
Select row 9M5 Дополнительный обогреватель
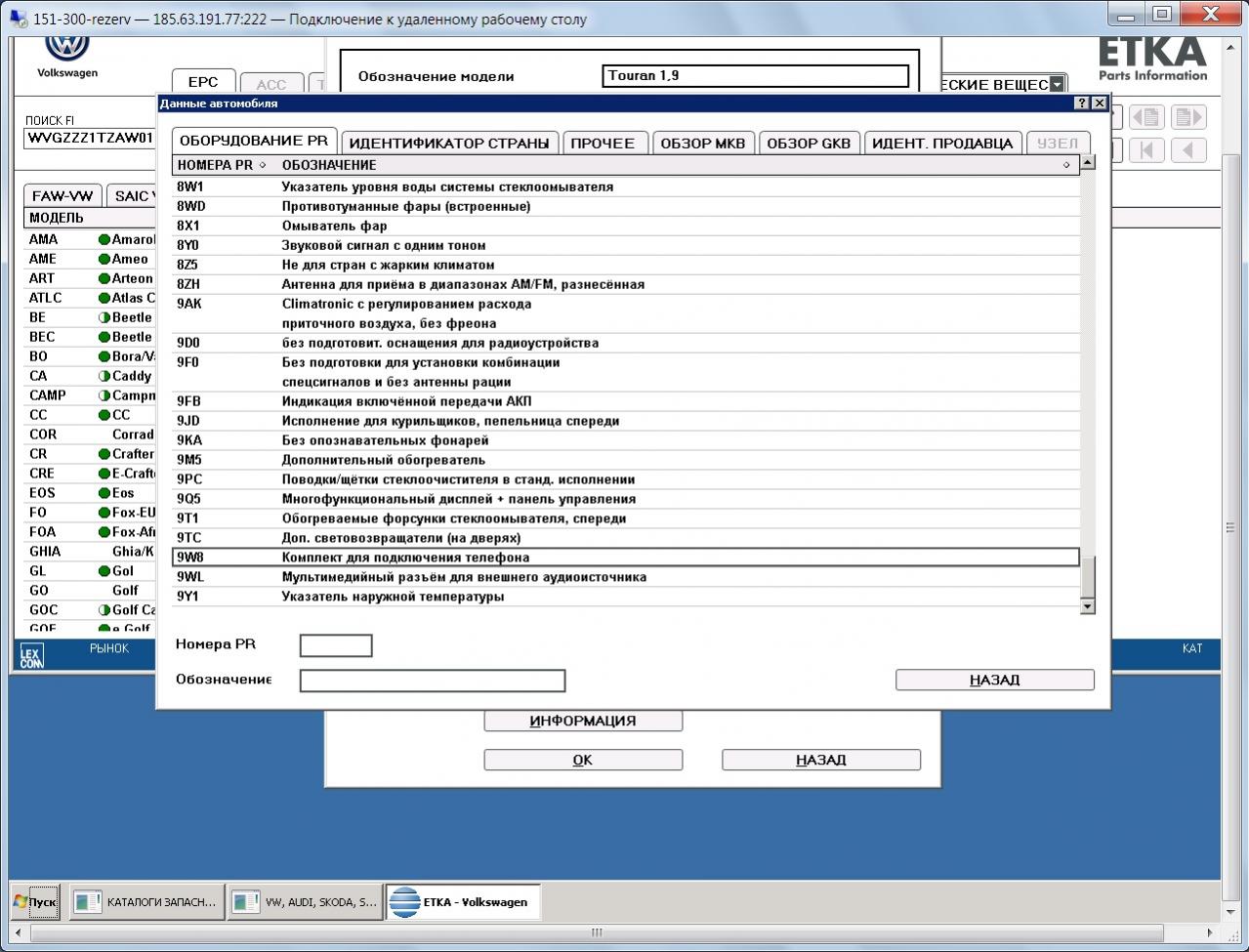[626, 460]
